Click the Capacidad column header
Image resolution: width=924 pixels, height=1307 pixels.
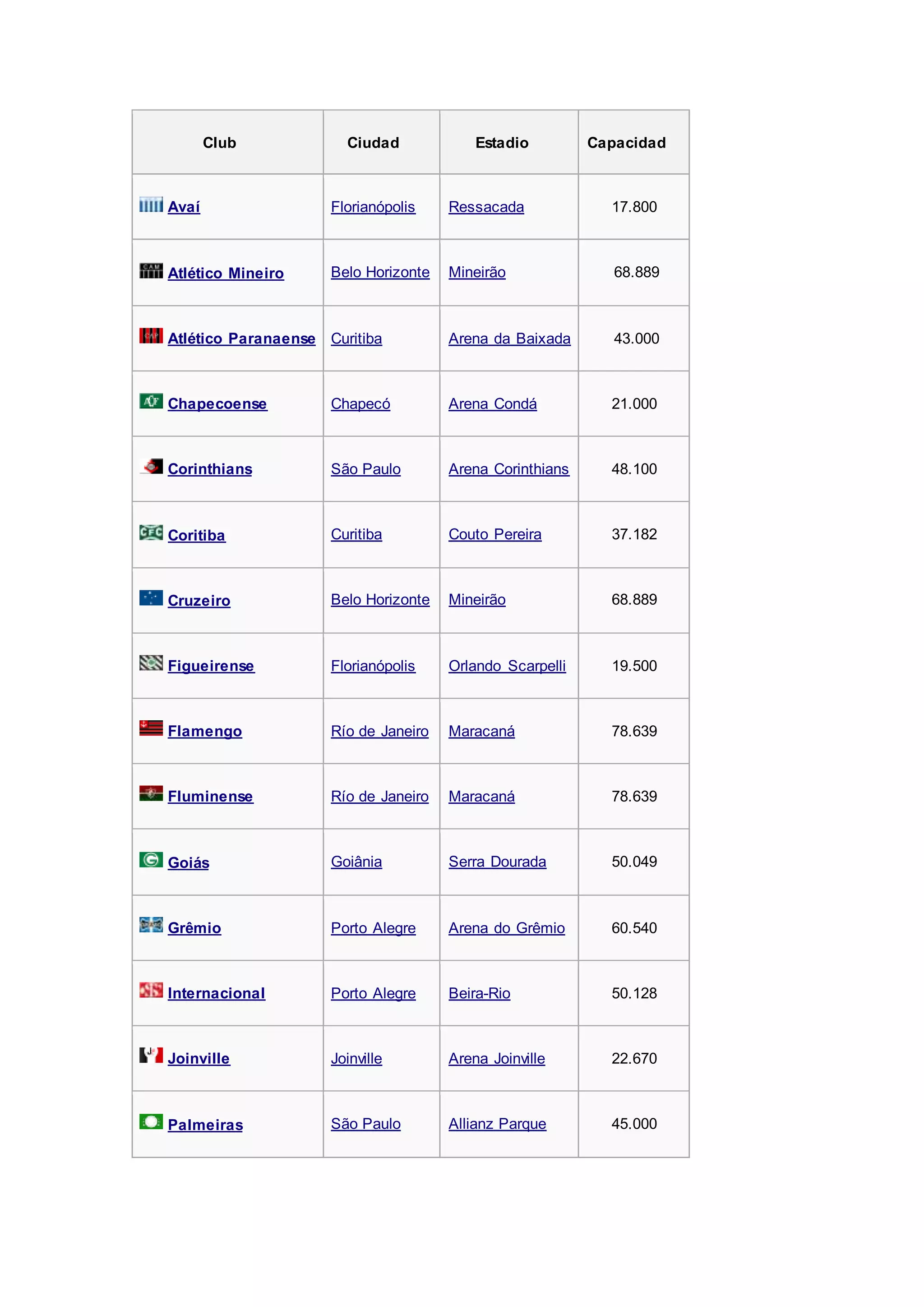point(626,143)
